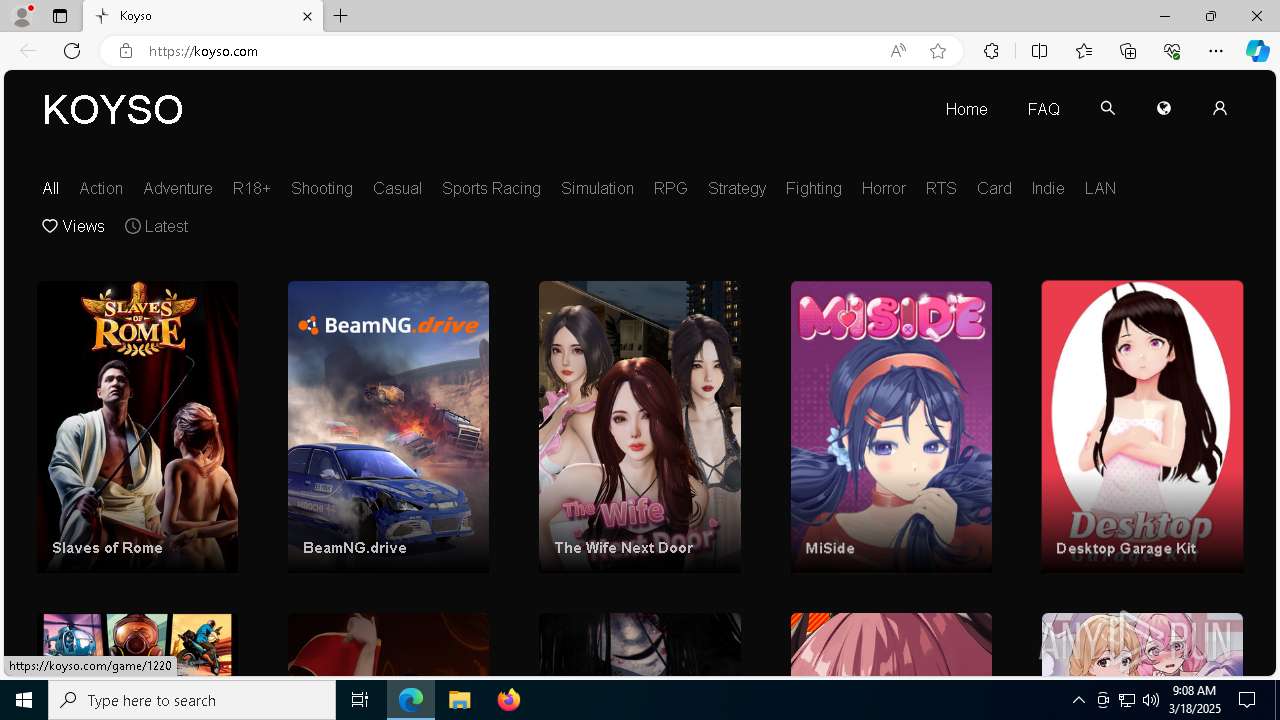Screen dimensions: 1280x720
Task: Click the KOYSO logo
Action: 113,109
